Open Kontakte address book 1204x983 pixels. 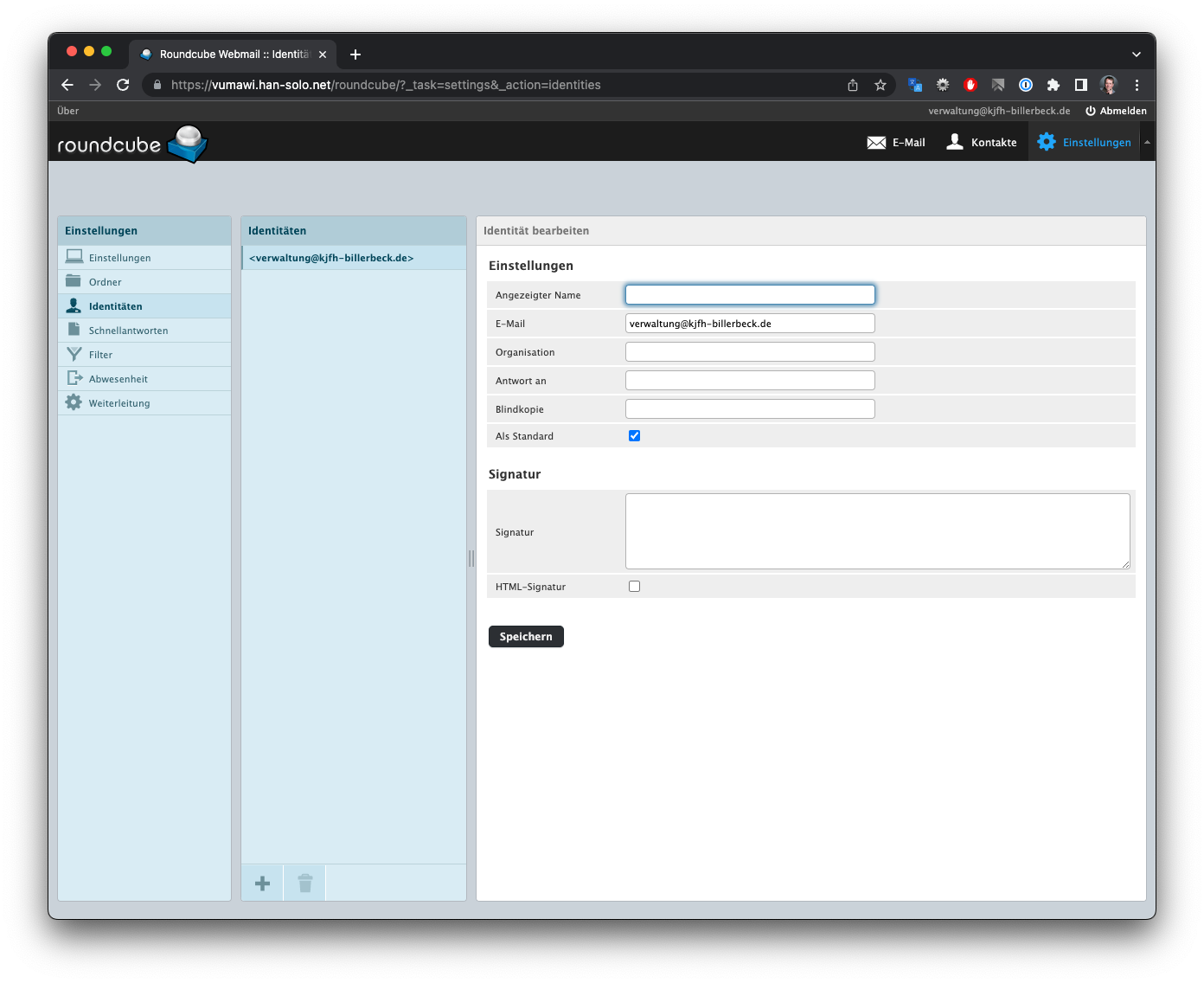(x=982, y=143)
